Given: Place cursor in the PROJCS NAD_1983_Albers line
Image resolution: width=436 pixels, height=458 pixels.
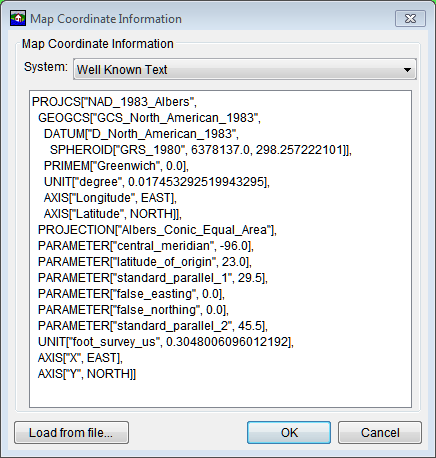Looking at the screenshot, I should tap(114, 102).
